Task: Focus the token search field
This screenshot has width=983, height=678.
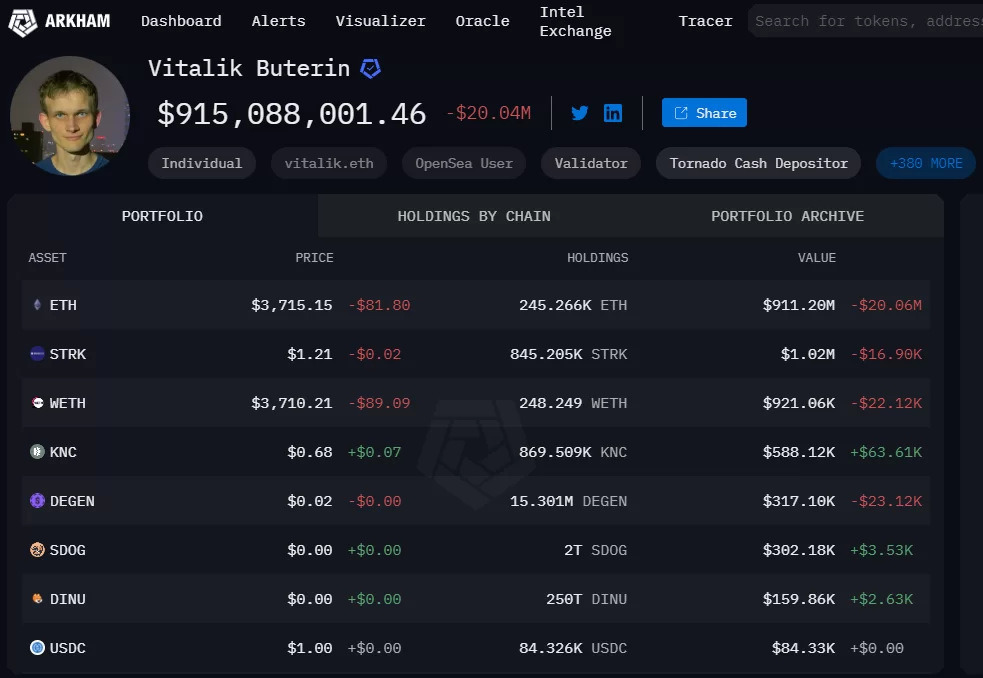Action: click(865, 21)
